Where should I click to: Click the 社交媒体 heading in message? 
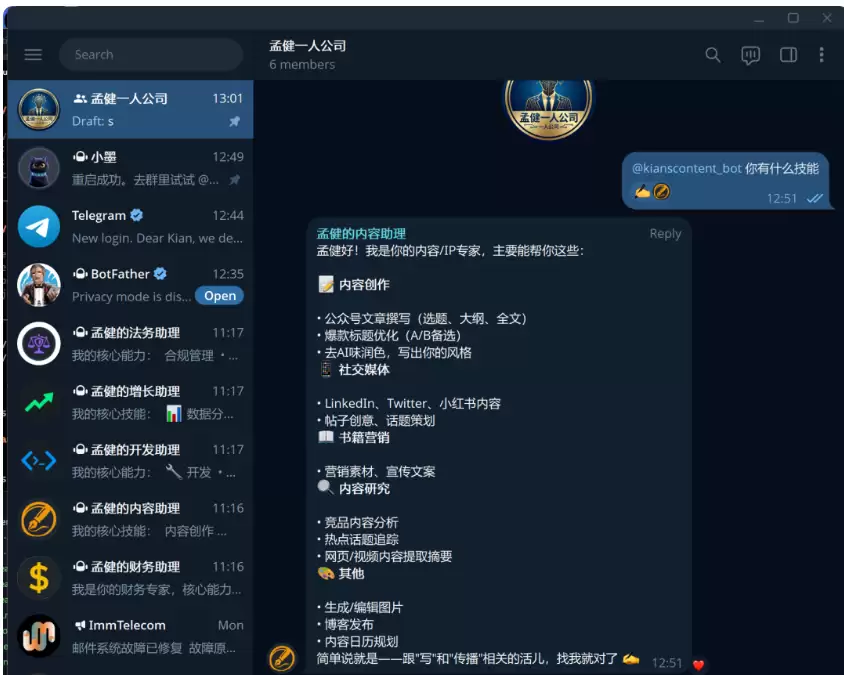[x=364, y=370]
